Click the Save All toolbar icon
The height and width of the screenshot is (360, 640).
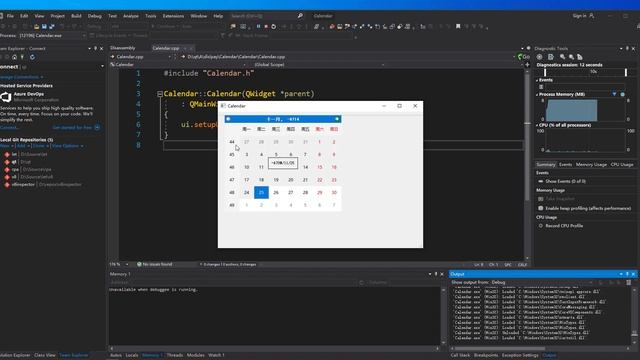pyautogui.click(x=52, y=27)
